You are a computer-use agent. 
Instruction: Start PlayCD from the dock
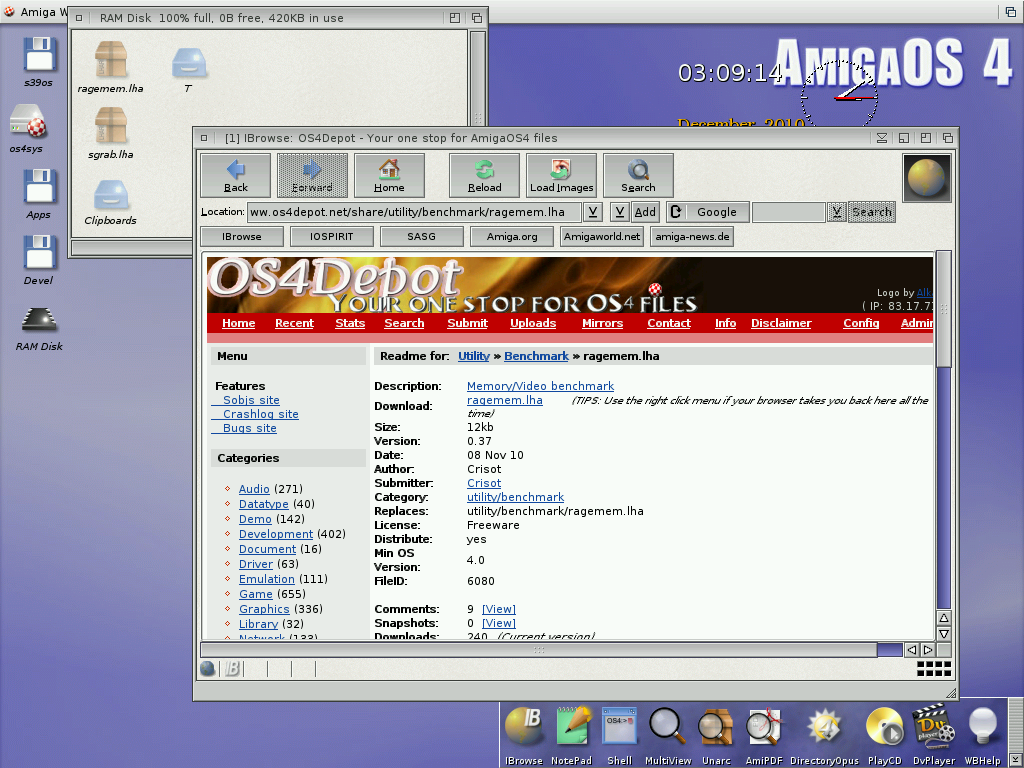tap(884, 736)
